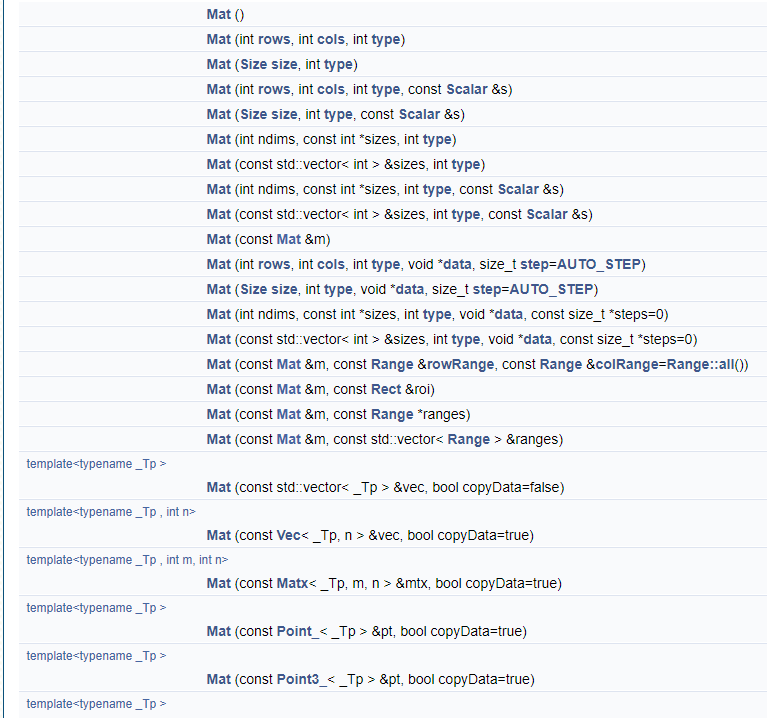Screen dimensions: 767x718
Task: Click the Range::all default value link
Action: pyautogui.click(x=700, y=364)
